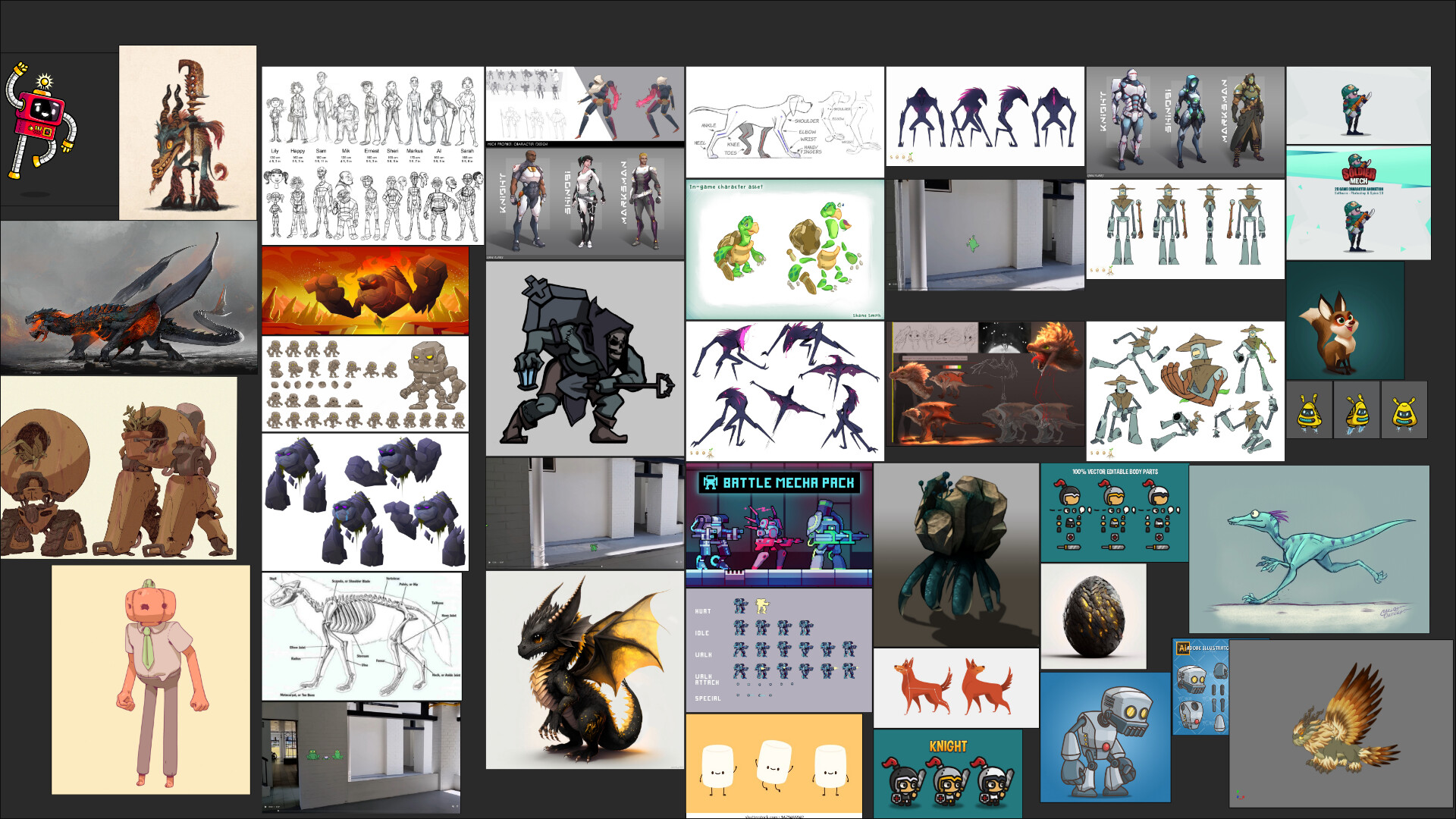Click the Knight sprite pack image
The width and height of the screenshot is (1456, 819).
click(x=948, y=773)
